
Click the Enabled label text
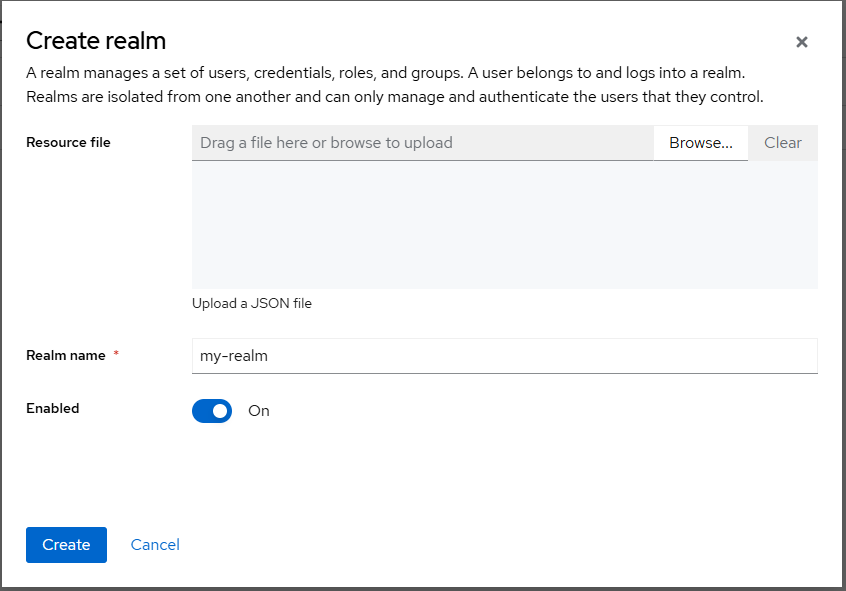click(53, 409)
